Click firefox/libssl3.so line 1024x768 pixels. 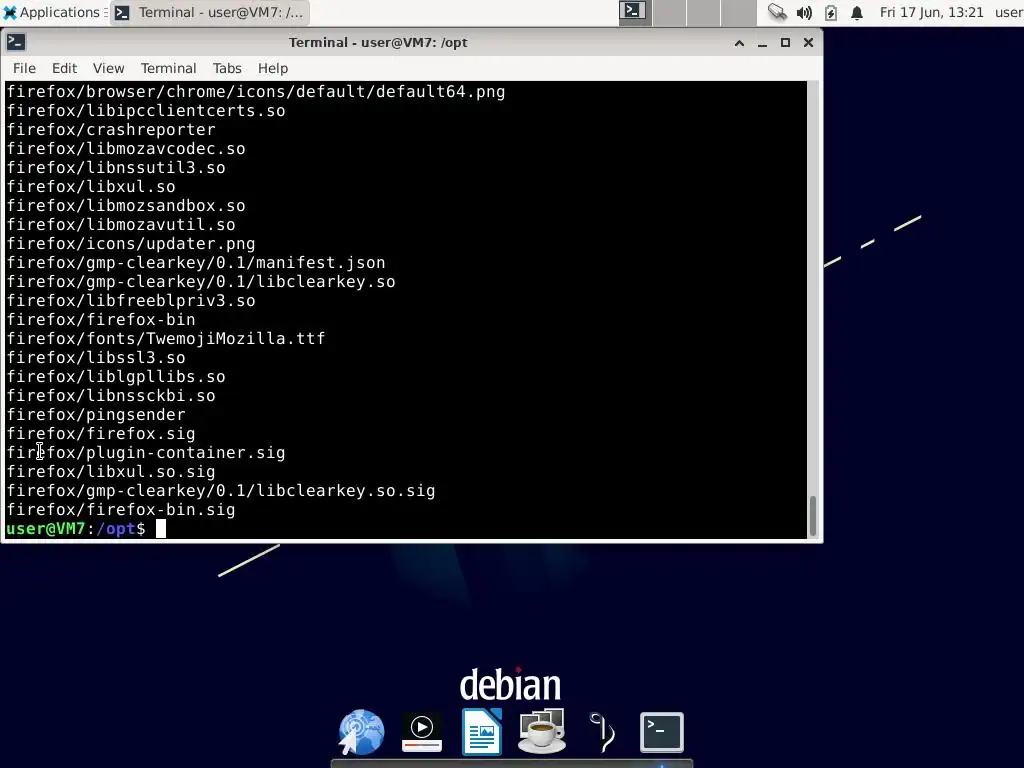click(96, 358)
